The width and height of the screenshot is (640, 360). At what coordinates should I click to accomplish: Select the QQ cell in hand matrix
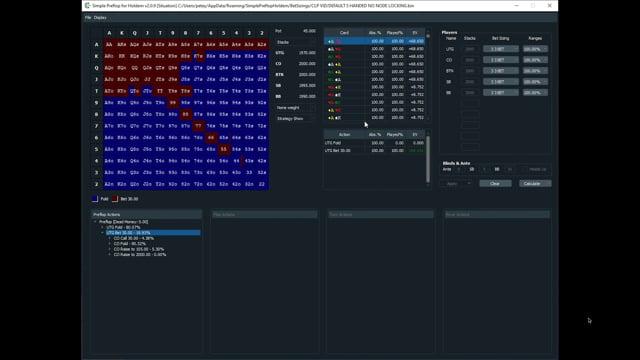134,68
